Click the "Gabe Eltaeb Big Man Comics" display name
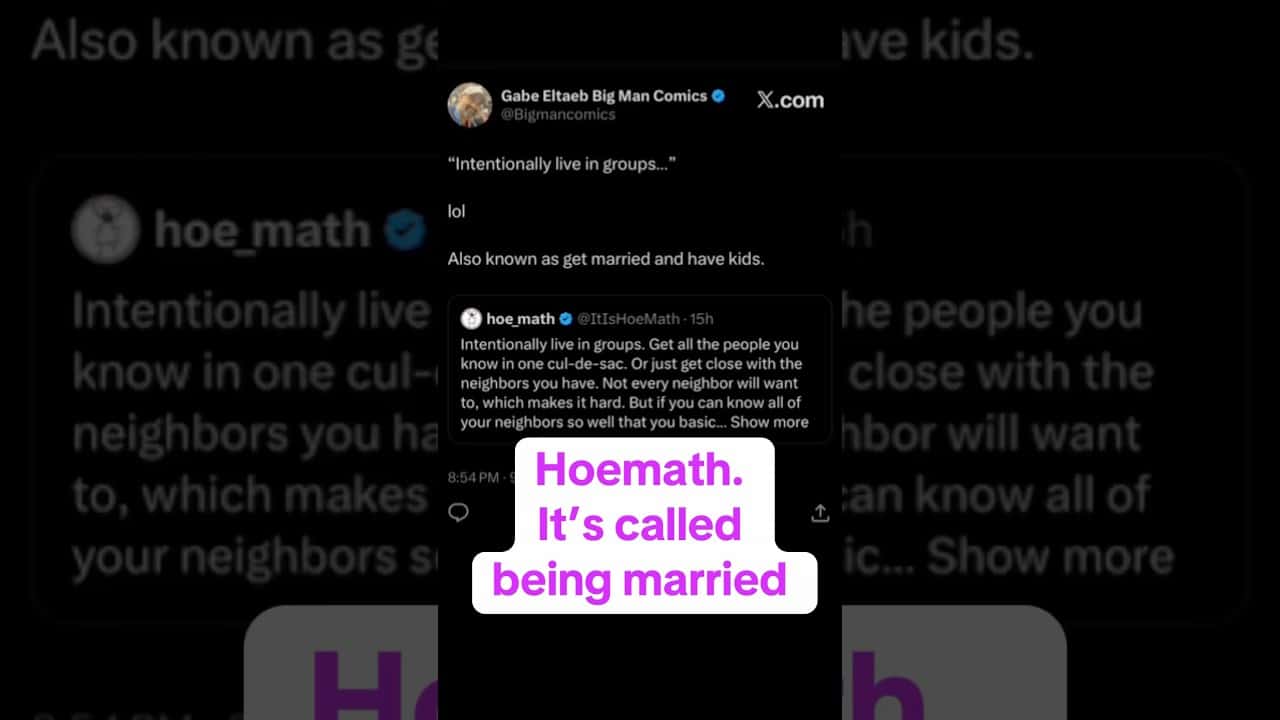Screen dimensions: 1280x720 [x=603, y=96]
